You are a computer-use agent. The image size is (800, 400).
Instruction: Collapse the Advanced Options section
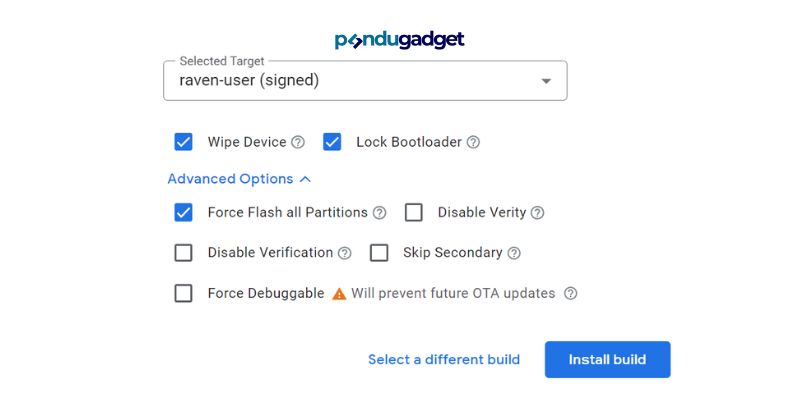(239, 179)
